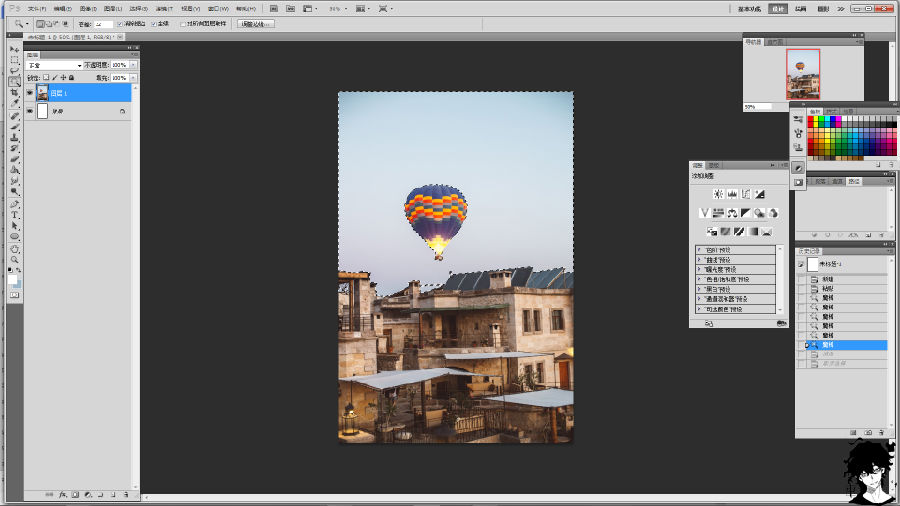Toggle the Contiguous checkbox in options bar
The image size is (900, 506).
[153, 23]
